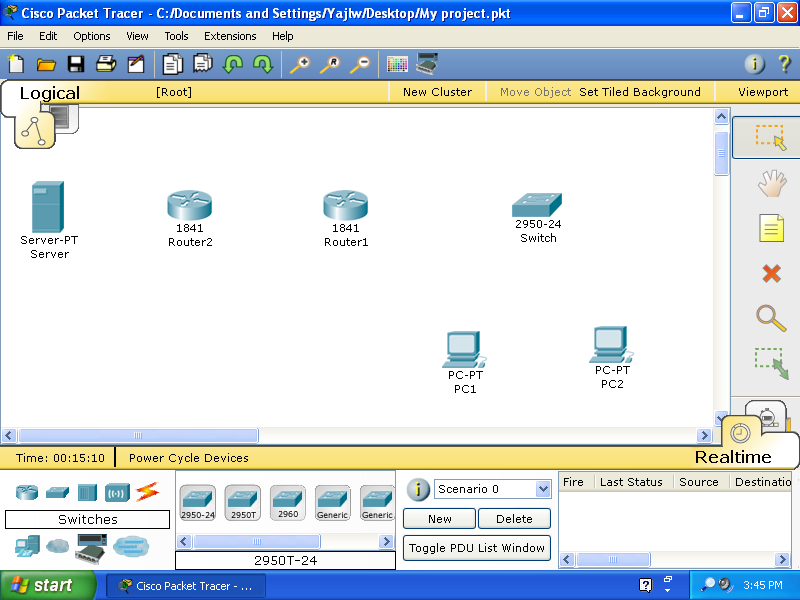Open the Extensions menu
Viewport: 800px width, 600px height.
click(230, 36)
